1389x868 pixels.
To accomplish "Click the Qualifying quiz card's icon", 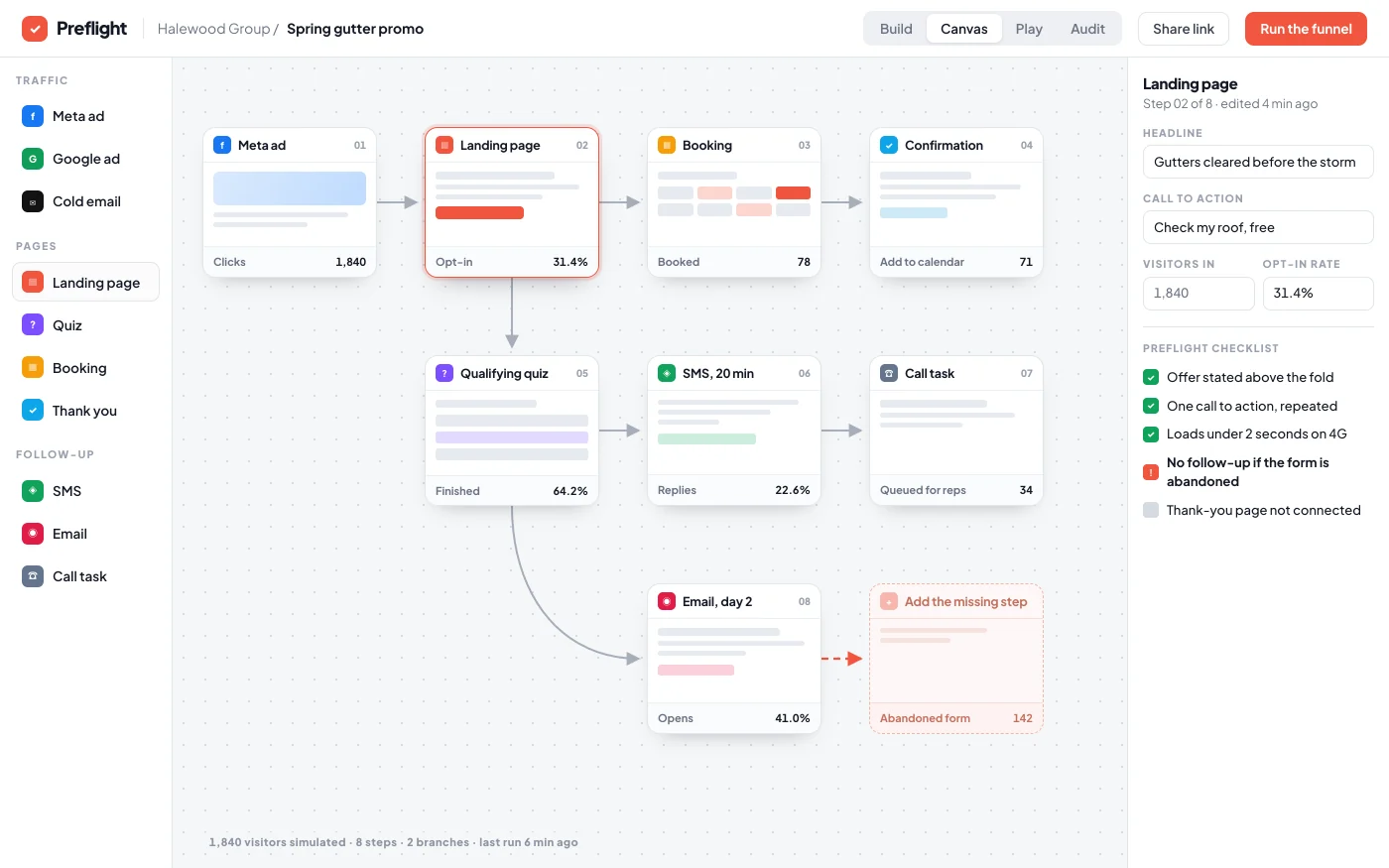I will coord(444,373).
